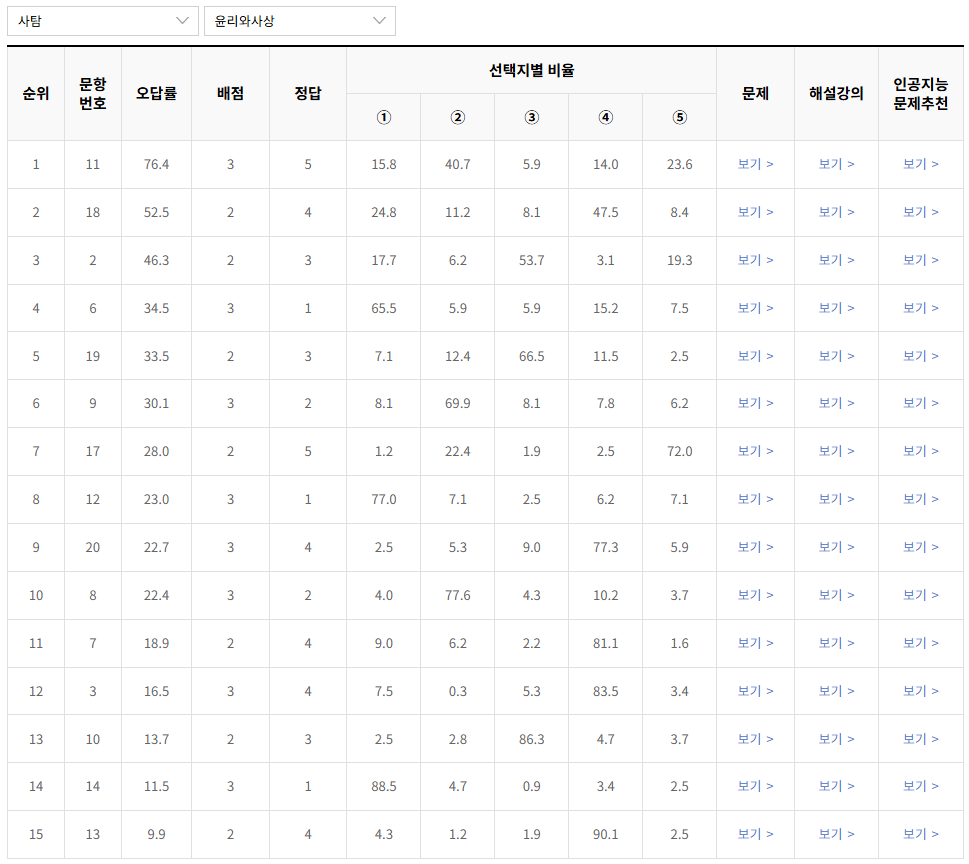Open the explanation lecture for question 9
Image resolution: width=969 pixels, height=864 pixels.
point(836,403)
